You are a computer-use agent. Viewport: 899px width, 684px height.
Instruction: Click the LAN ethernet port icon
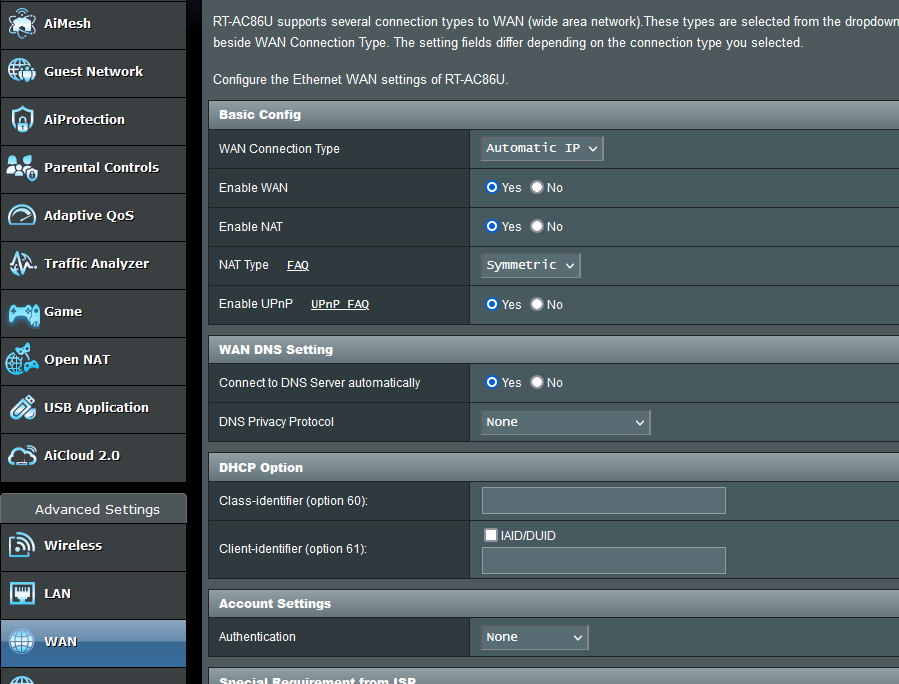(x=22, y=593)
